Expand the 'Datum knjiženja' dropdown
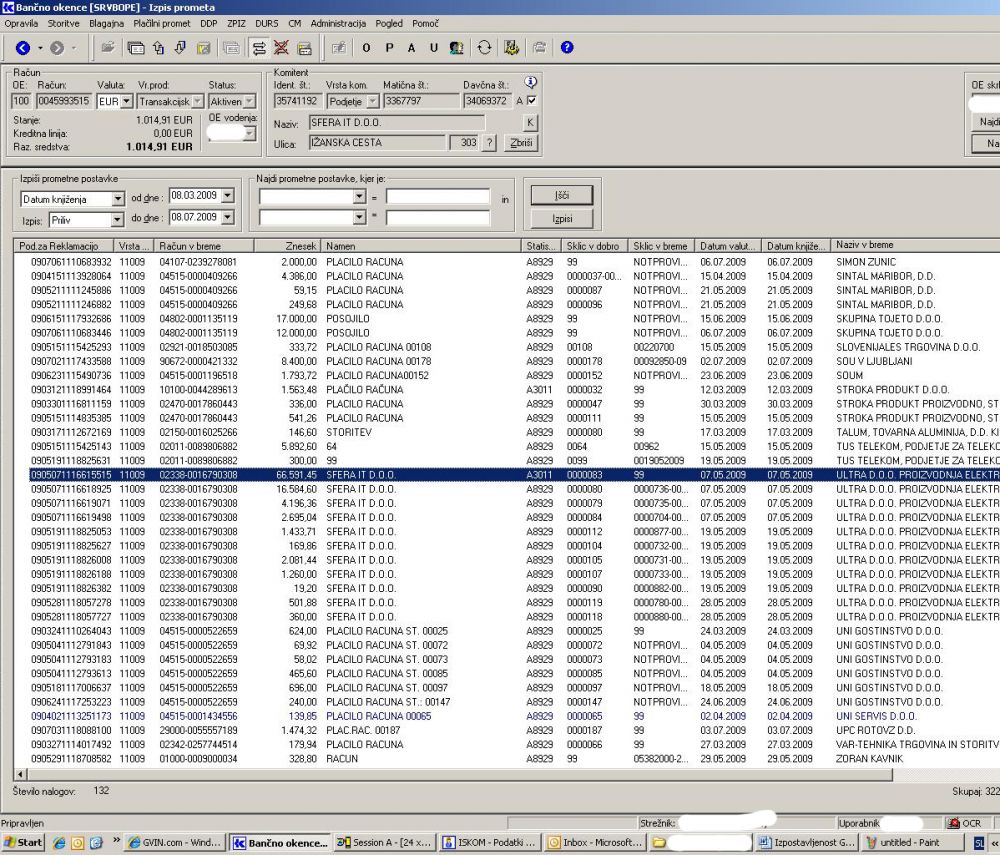1000x855 pixels. 118,199
